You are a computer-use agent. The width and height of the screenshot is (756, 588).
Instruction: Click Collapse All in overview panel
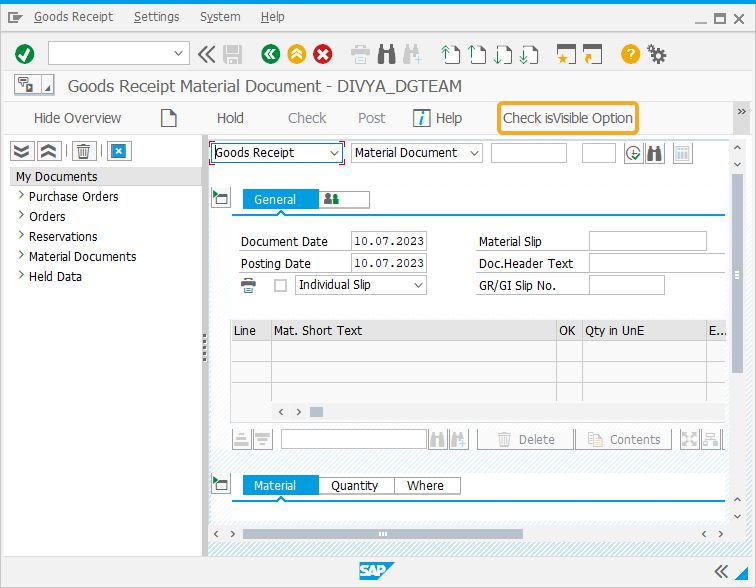click(49, 151)
